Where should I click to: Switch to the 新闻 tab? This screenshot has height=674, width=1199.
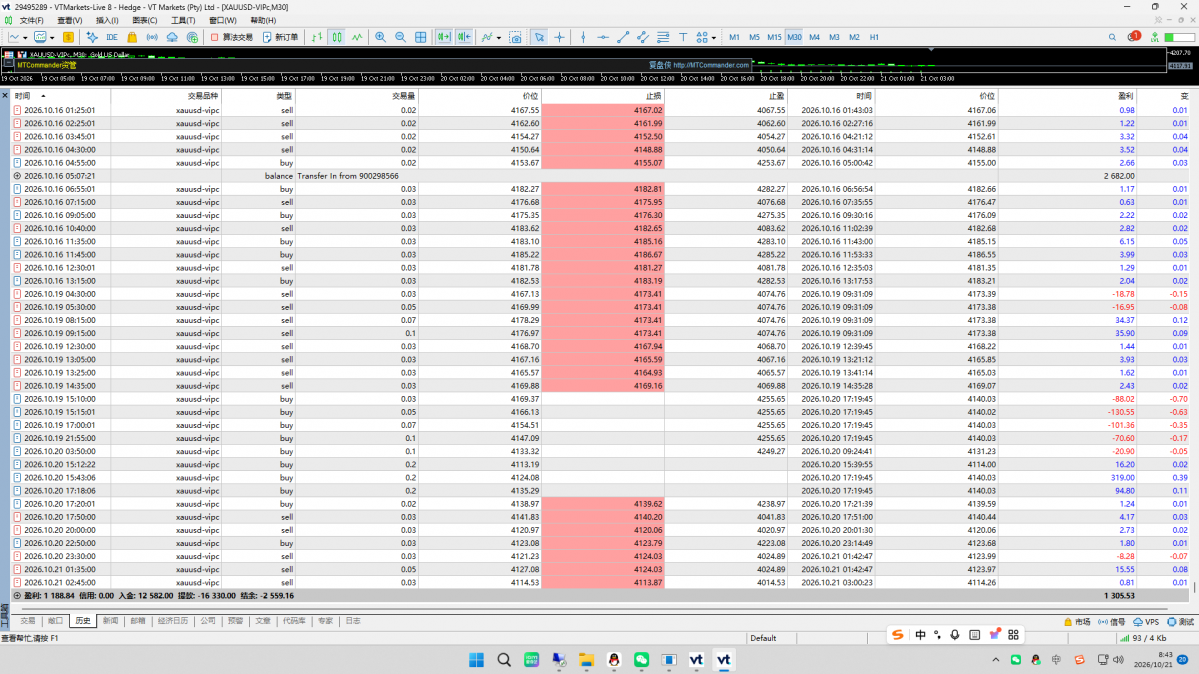click(x=111, y=621)
